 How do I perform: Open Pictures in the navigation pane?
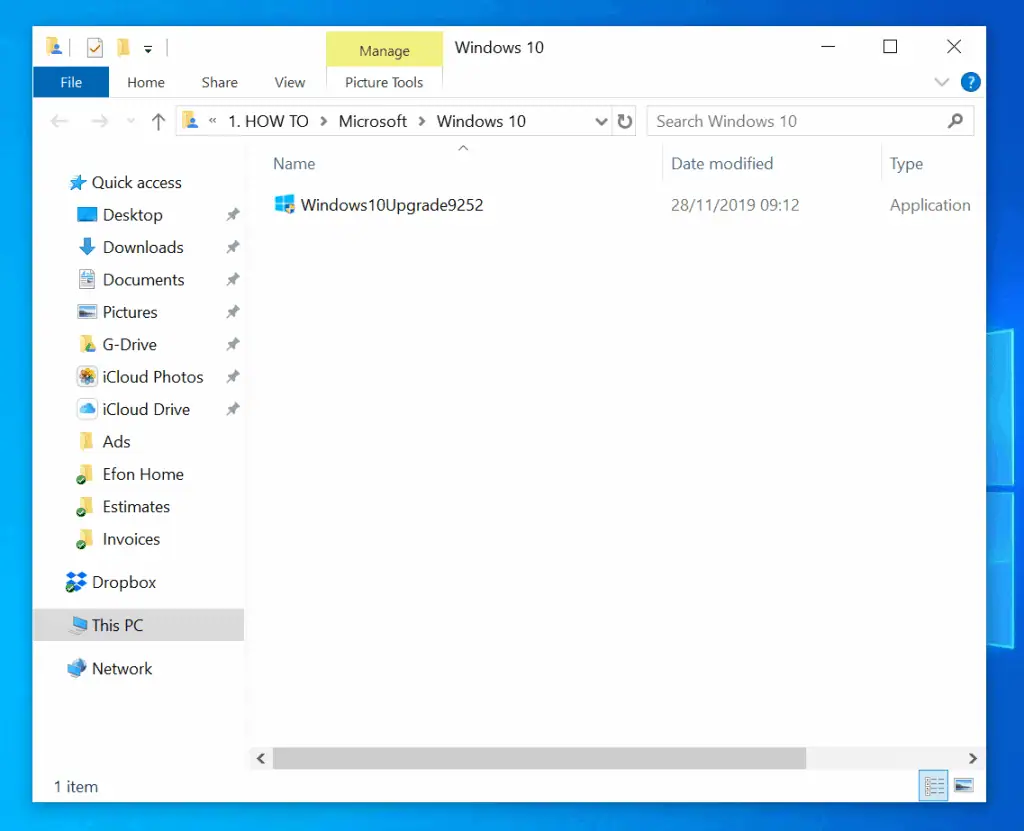tap(129, 312)
